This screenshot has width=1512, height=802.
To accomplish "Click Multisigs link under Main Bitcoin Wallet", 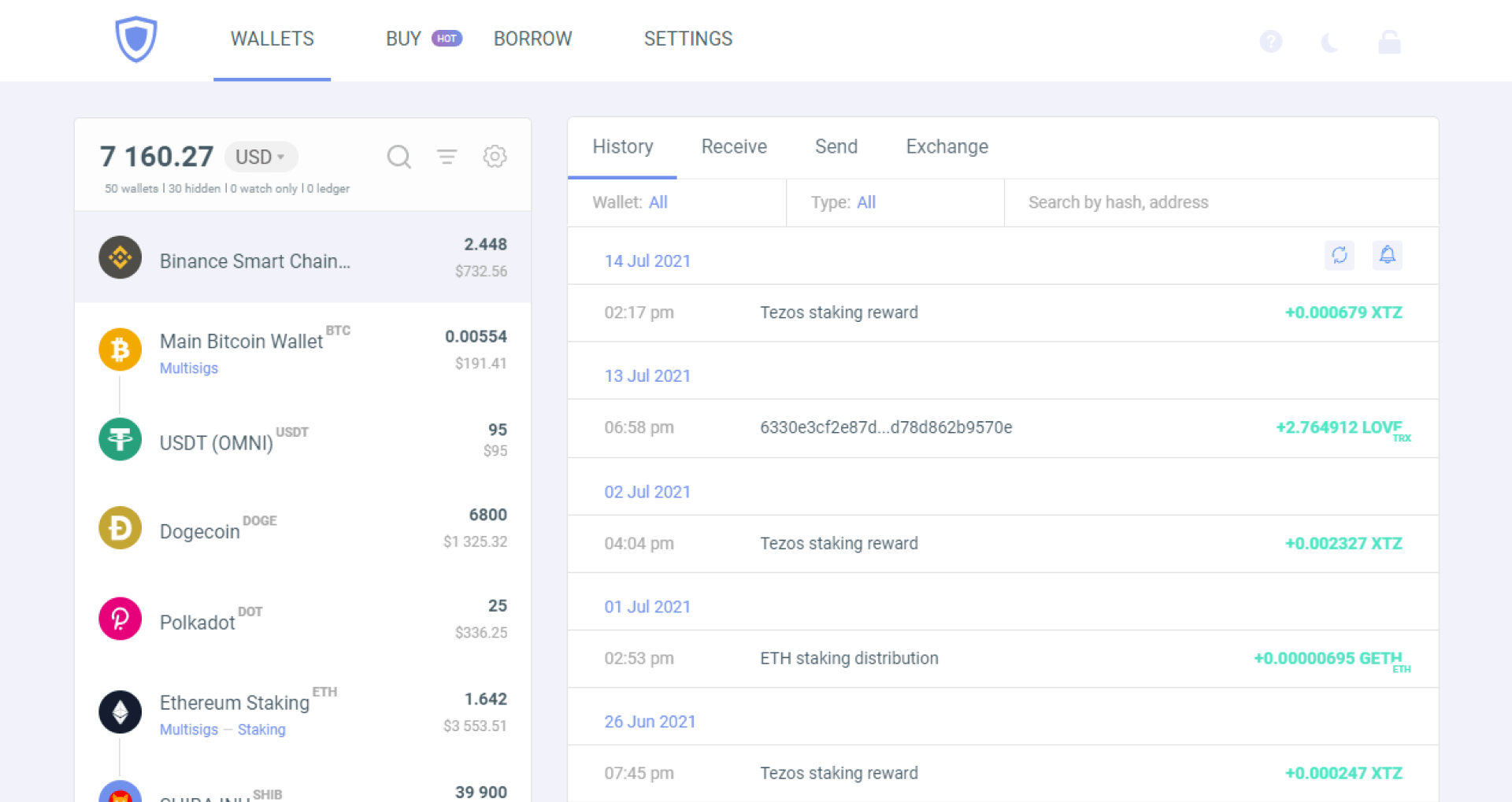I will pyautogui.click(x=189, y=368).
